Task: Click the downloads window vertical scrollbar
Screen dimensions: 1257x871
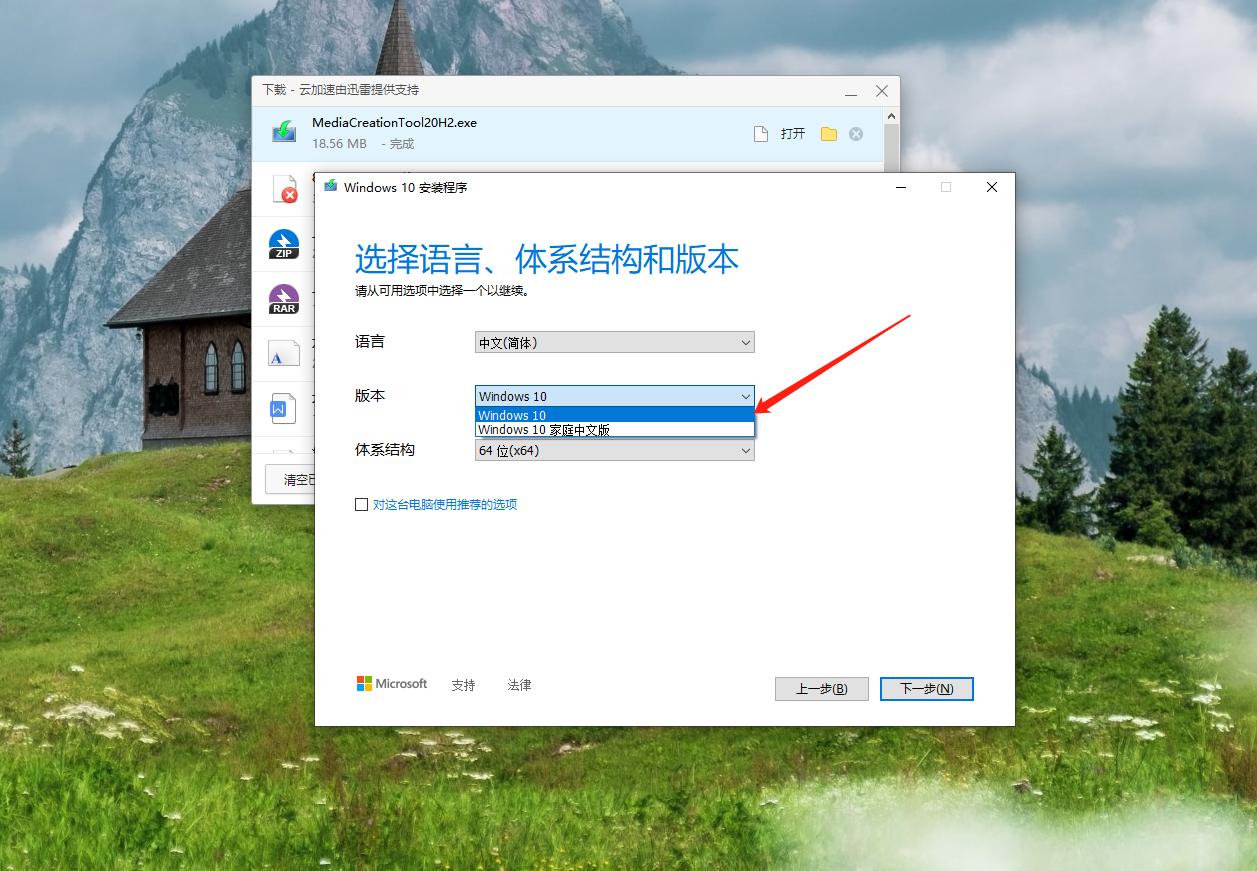Action: coord(892,140)
